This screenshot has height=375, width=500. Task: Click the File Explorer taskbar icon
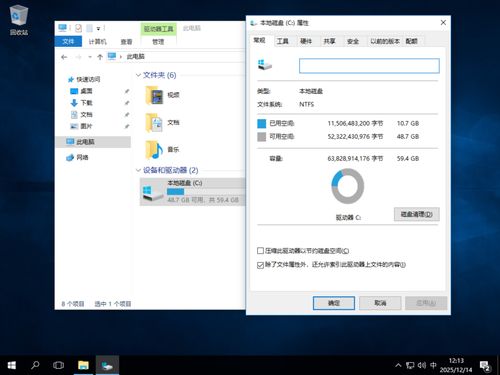pos(83,365)
